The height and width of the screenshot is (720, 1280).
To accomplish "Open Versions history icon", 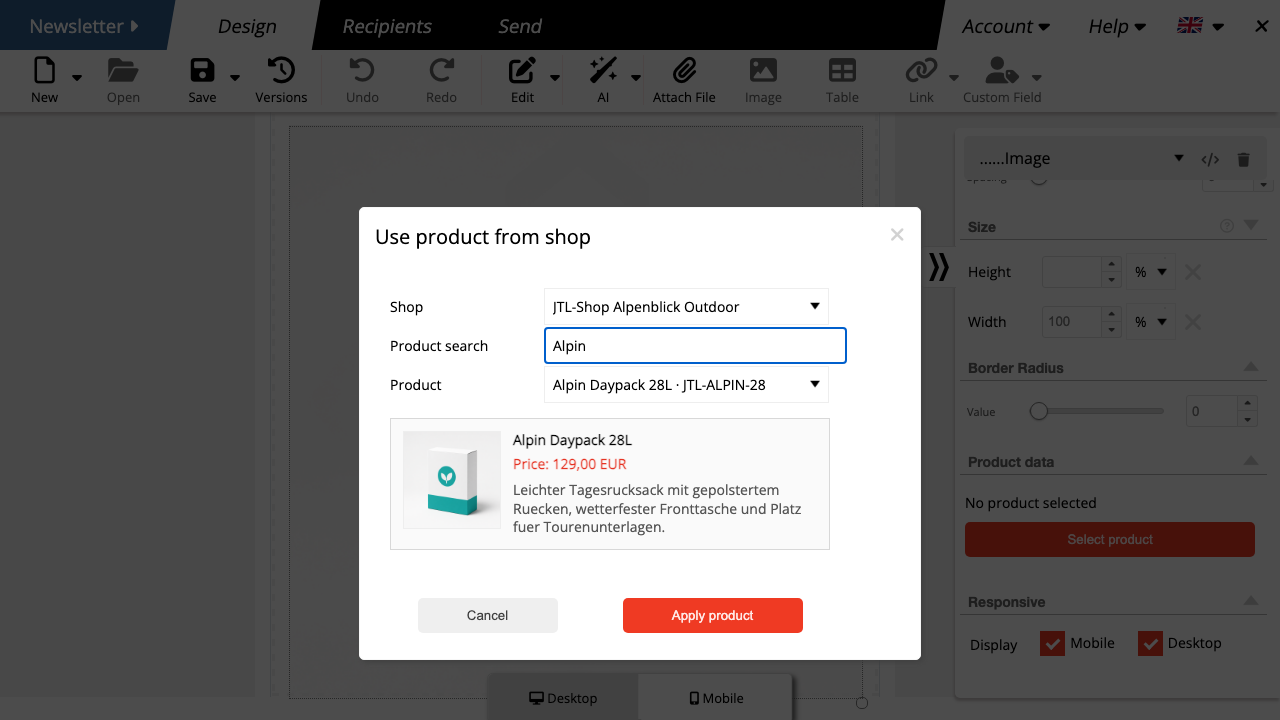I will tap(281, 70).
